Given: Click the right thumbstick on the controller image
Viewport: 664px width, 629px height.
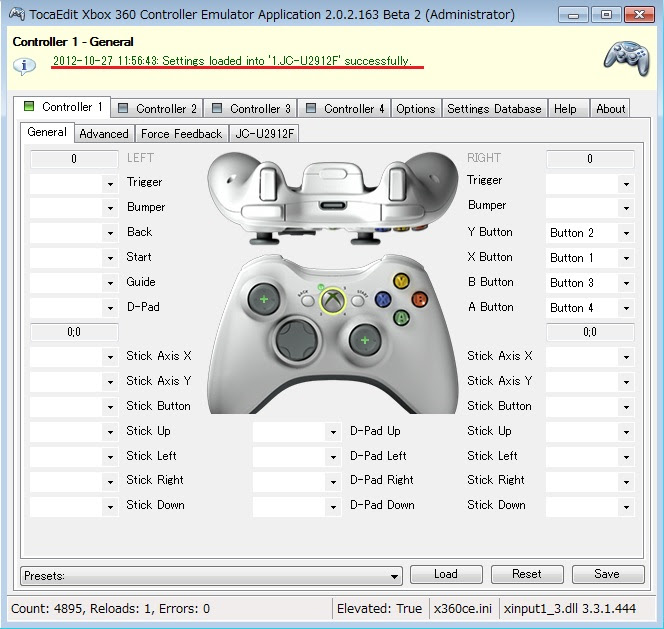Looking at the screenshot, I should (365, 340).
